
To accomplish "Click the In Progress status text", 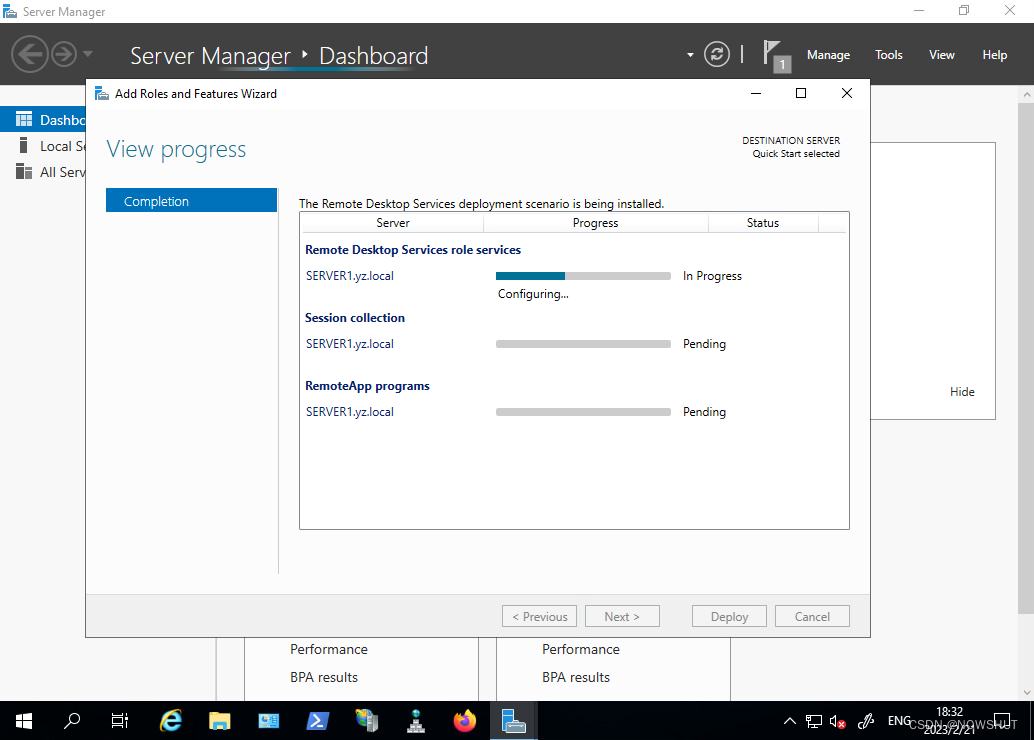I will (x=712, y=276).
